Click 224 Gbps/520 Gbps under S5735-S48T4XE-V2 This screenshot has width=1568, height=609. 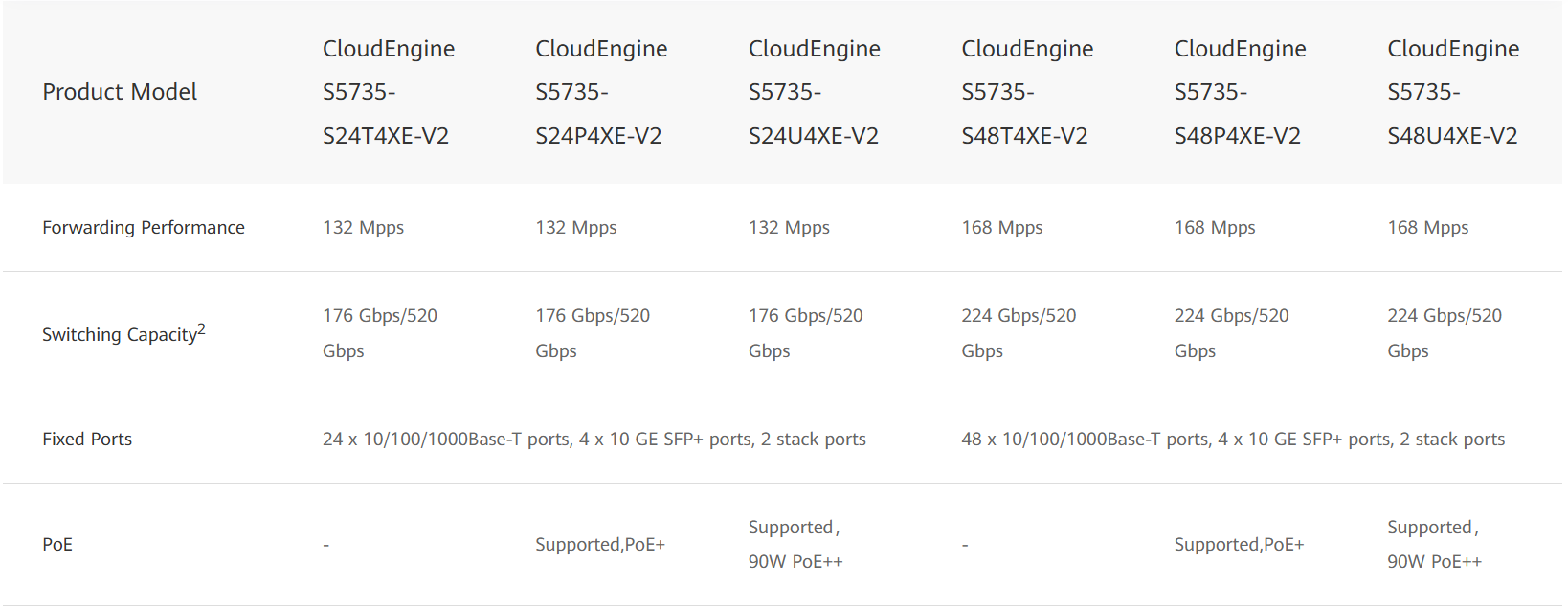[1018, 333]
